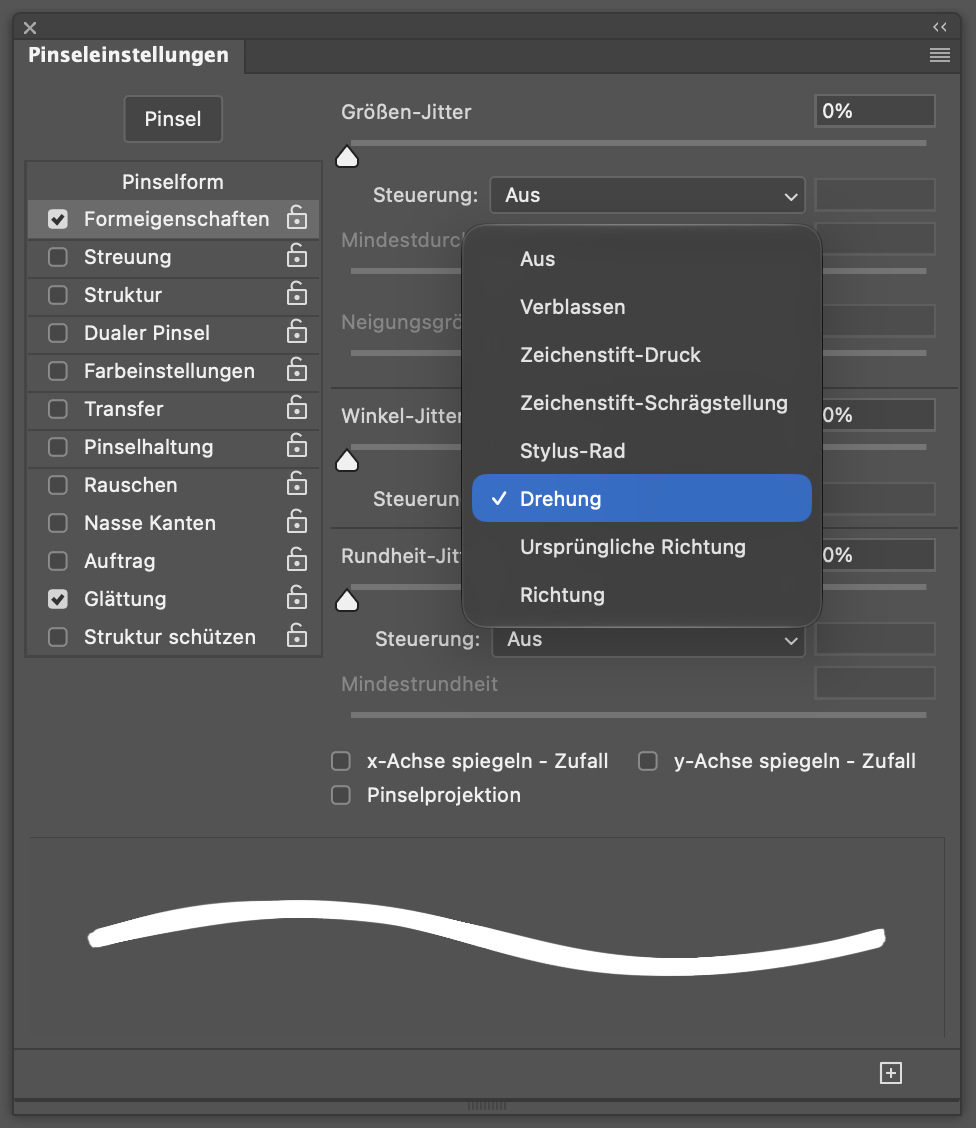Collapse panel with double-chevron icon
Screen dimensions: 976x1128
click(x=939, y=27)
